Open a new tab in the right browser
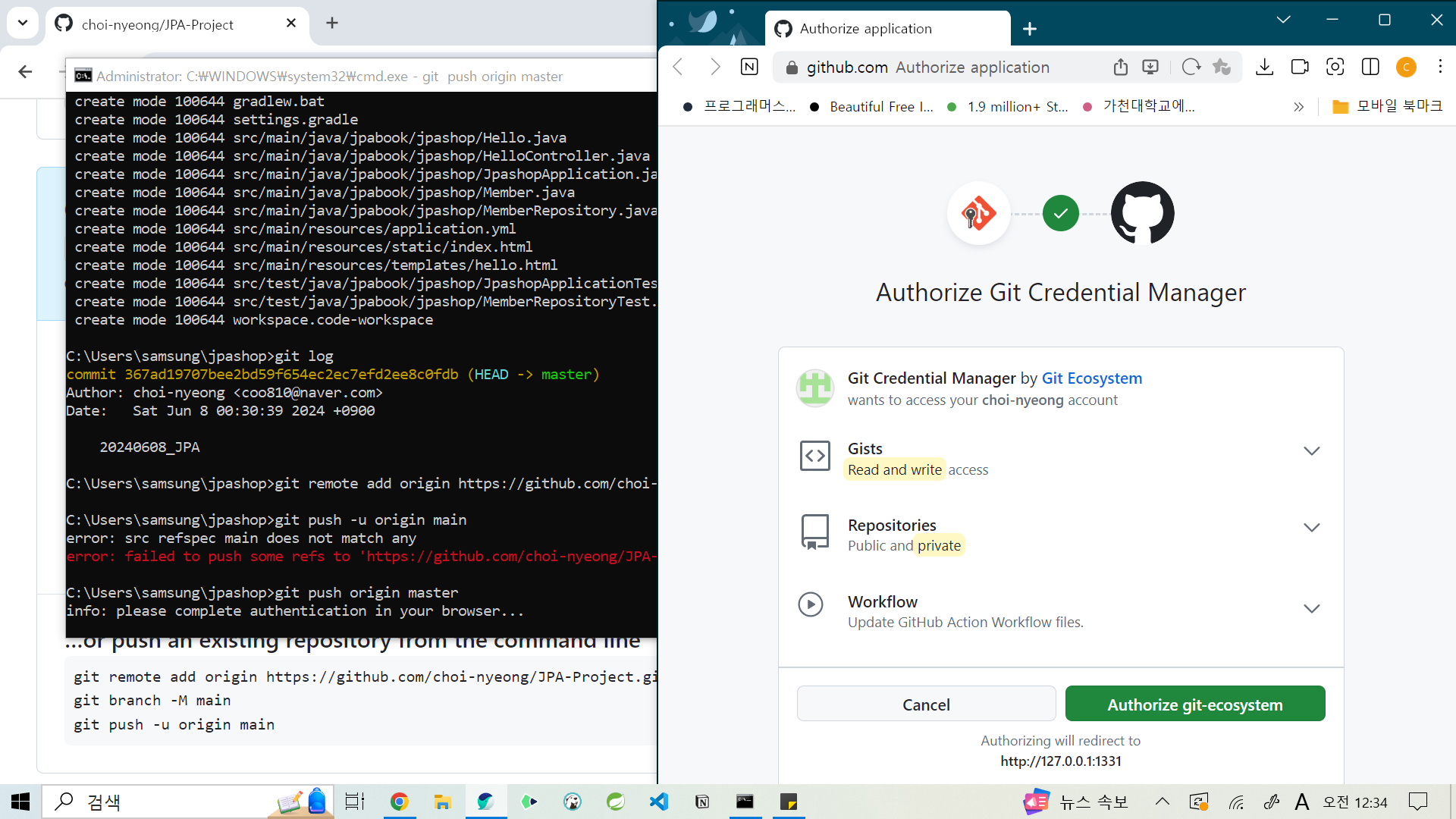 (x=1029, y=29)
